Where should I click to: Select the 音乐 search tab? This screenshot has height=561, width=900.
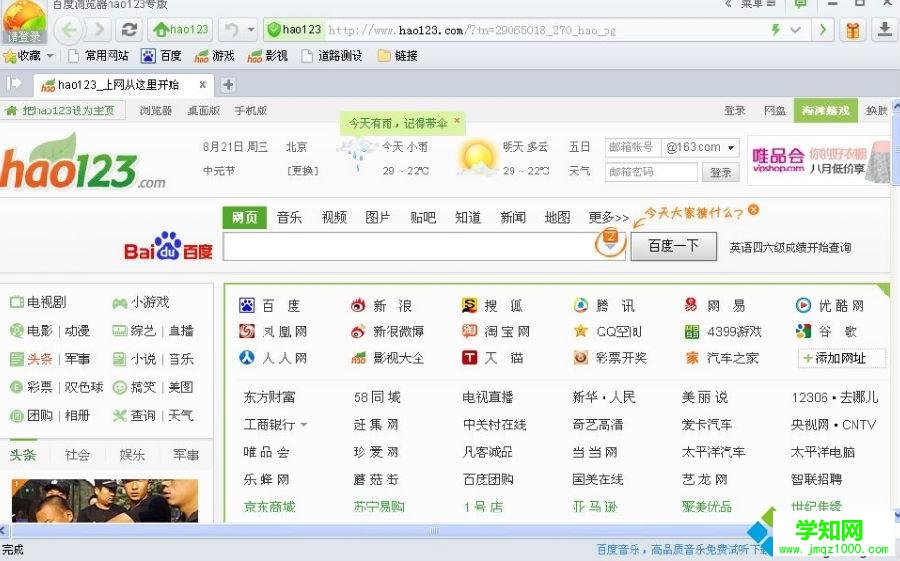pos(289,218)
